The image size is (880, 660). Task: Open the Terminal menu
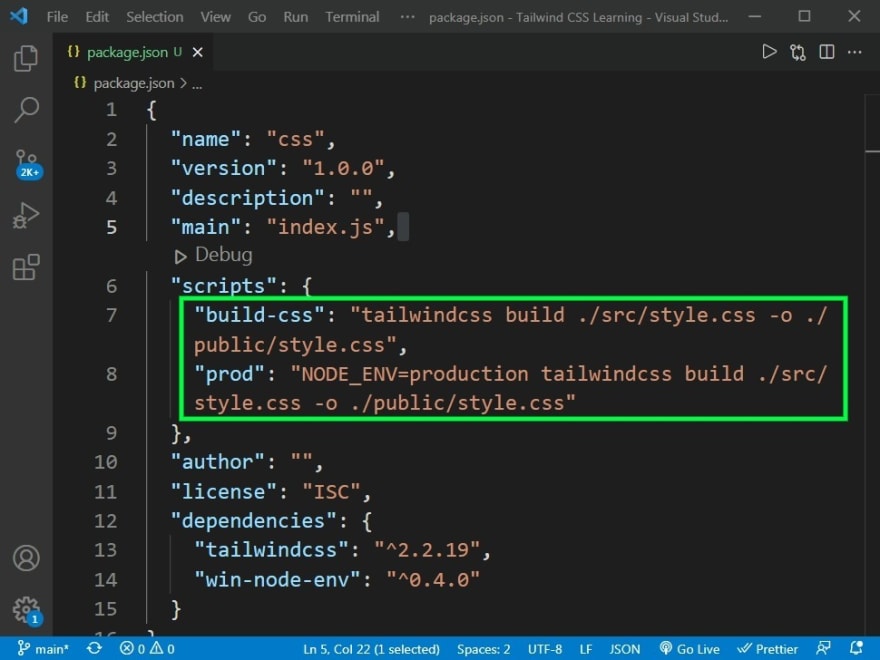(x=352, y=17)
